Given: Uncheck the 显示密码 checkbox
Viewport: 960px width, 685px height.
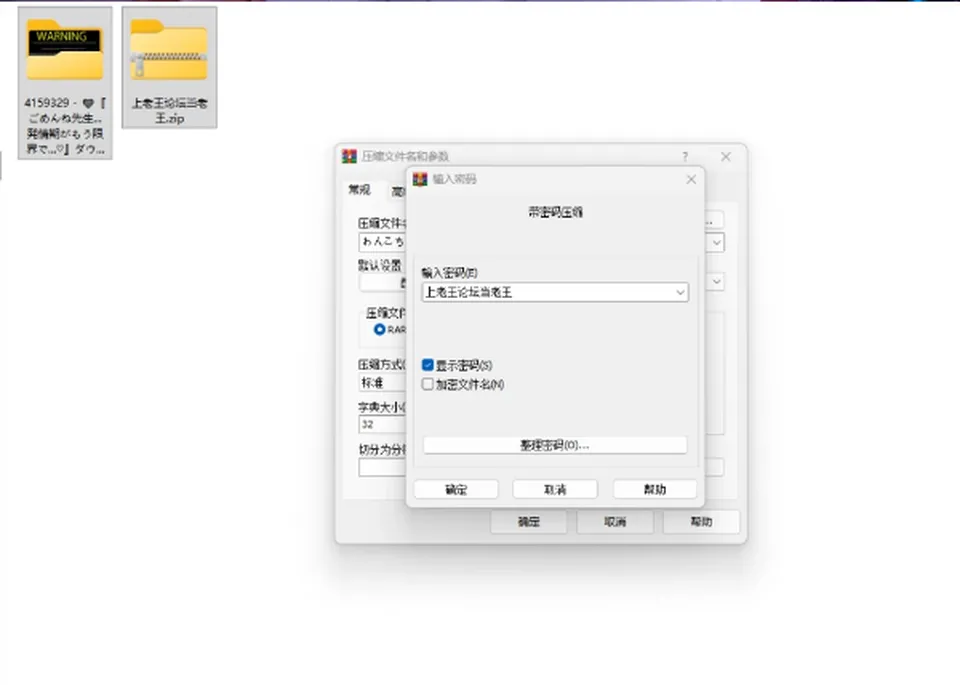Looking at the screenshot, I should pyautogui.click(x=427, y=365).
